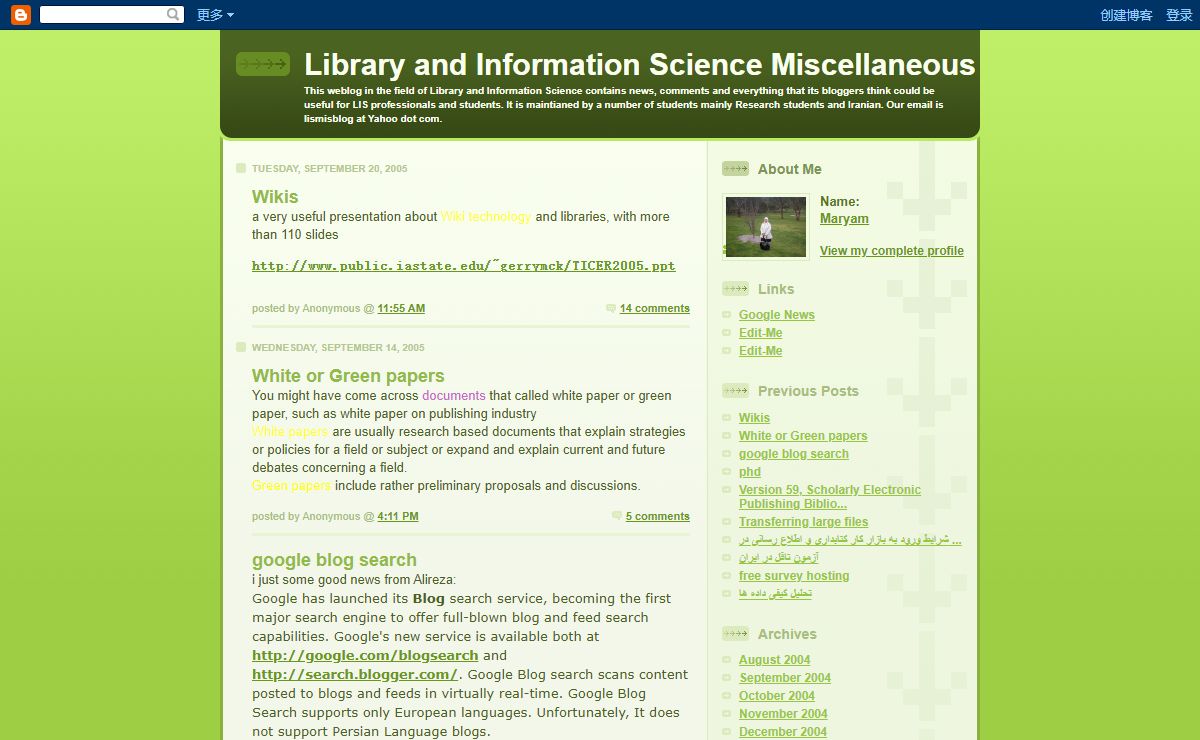The image size is (1200, 740).
Task: Click the bullet icon beside Google News
Action: 727,315
